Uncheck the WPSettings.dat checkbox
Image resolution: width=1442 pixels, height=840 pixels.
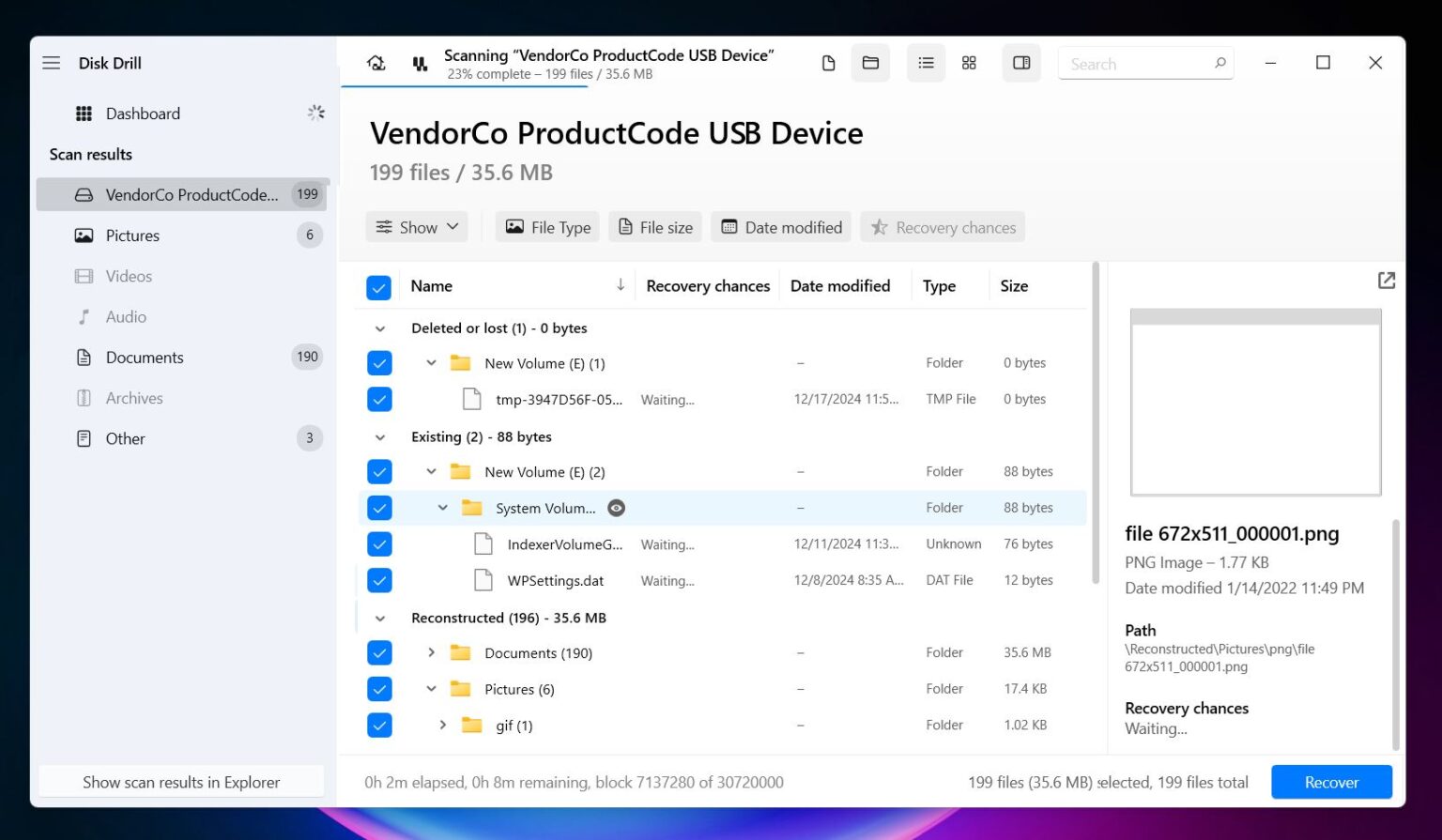[x=379, y=580]
